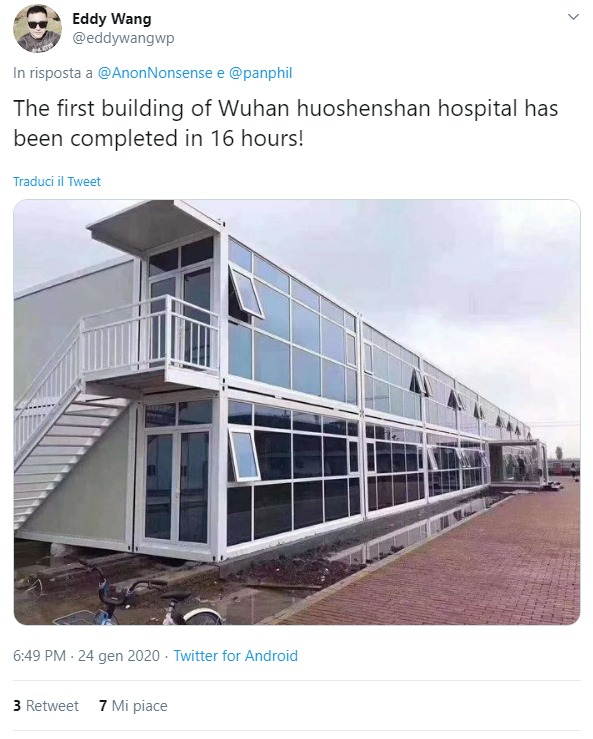Visit the @AnonNonsense profile link

click(x=155, y=73)
